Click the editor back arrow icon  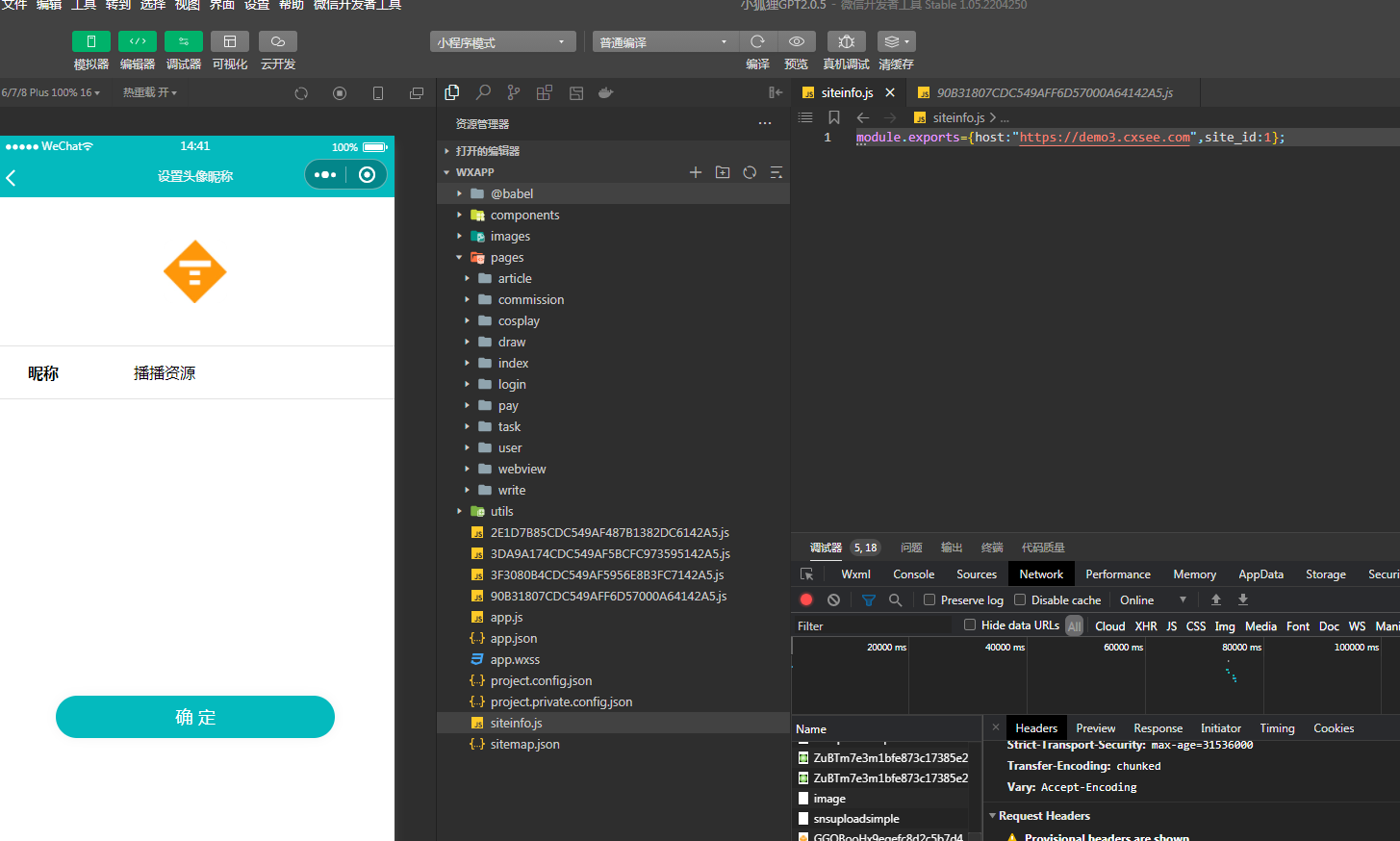(x=863, y=117)
